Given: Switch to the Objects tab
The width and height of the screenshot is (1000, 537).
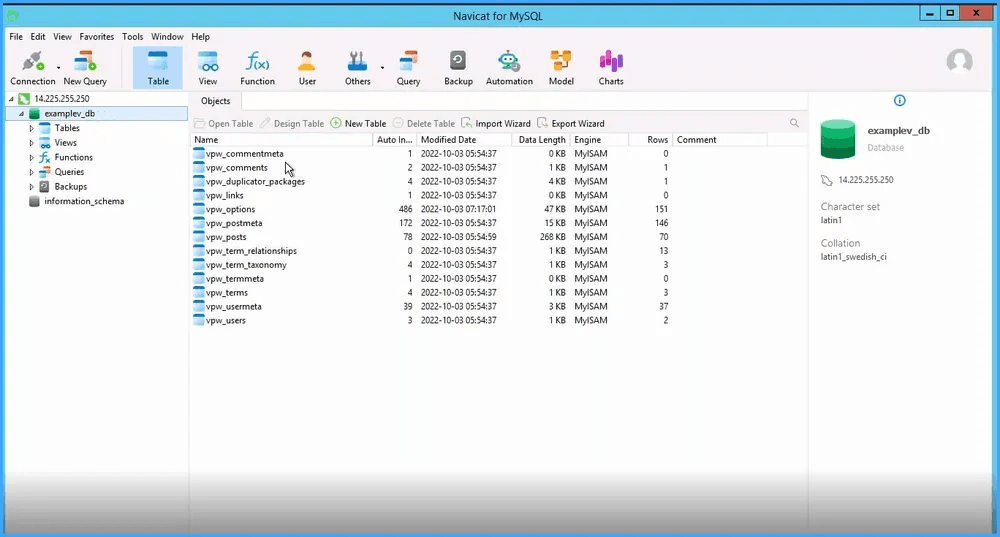Looking at the screenshot, I should tap(216, 101).
